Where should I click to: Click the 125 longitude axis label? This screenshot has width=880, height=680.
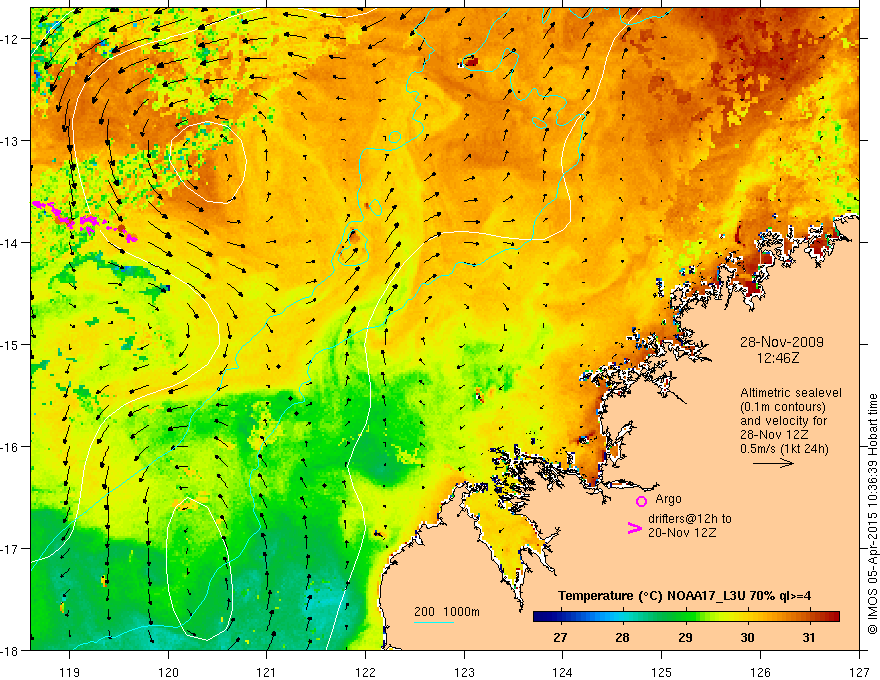coord(662,673)
